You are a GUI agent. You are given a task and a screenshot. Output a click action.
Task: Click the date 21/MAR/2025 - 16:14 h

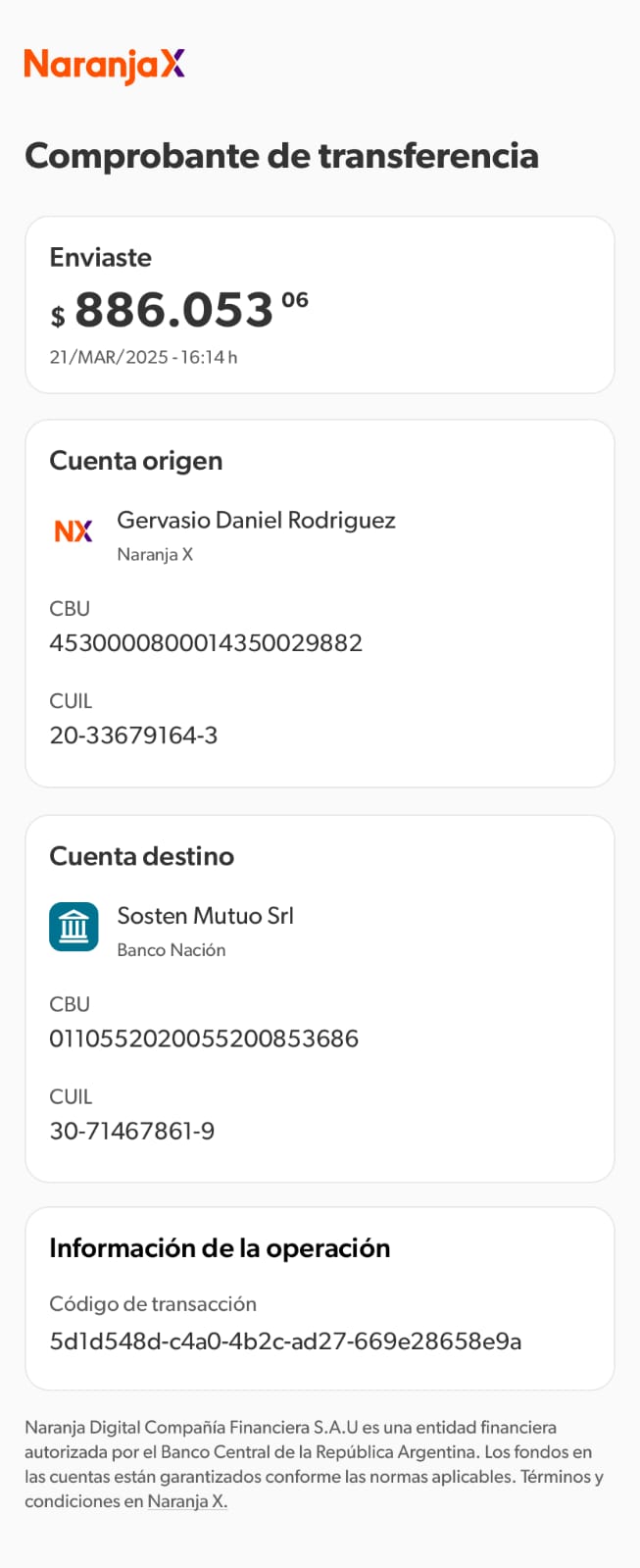coord(143,358)
